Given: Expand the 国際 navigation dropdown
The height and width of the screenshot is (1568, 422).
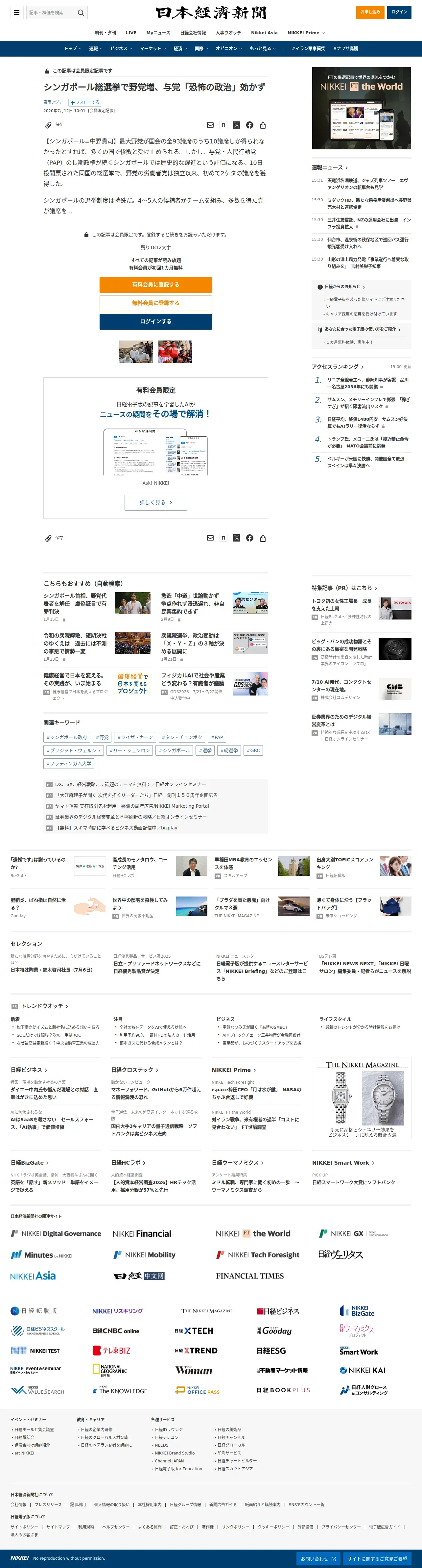Looking at the screenshot, I should pos(201,49).
